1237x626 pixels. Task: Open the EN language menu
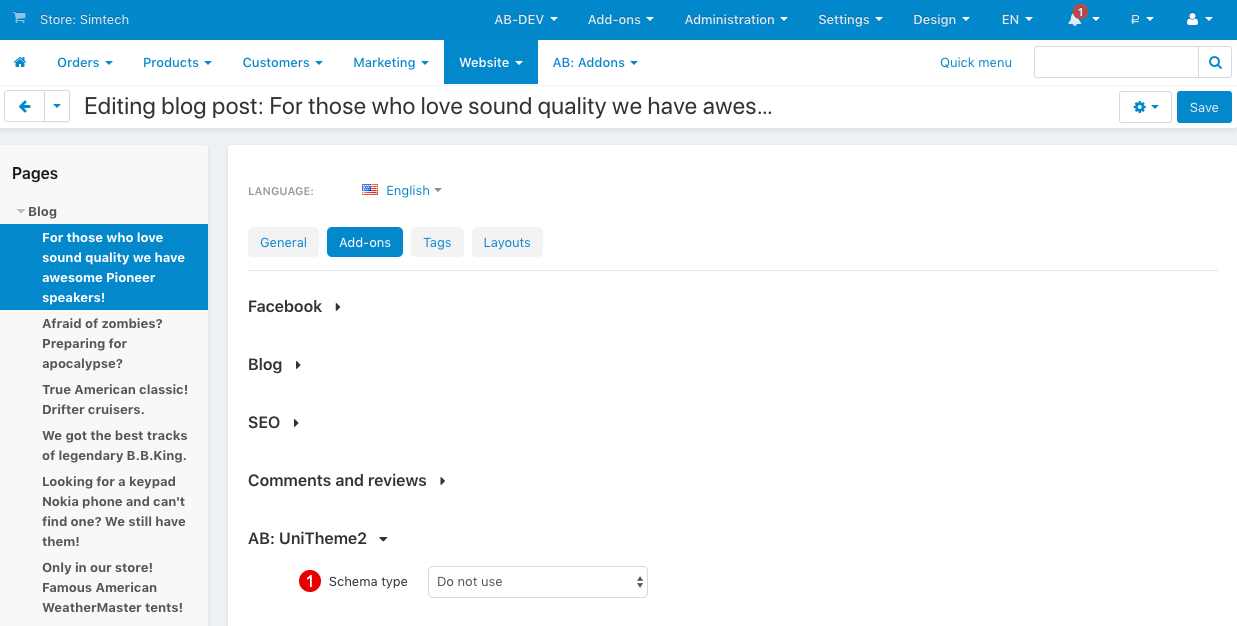point(1017,19)
